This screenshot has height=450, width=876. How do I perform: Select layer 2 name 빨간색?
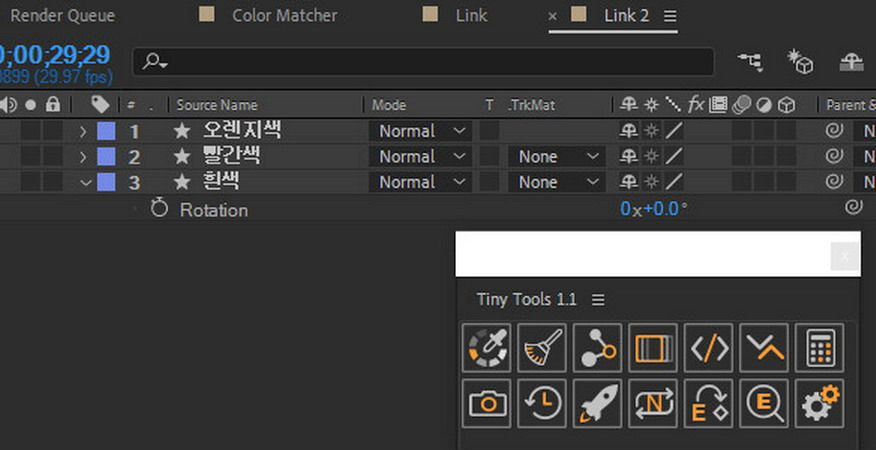tap(231, 156)
